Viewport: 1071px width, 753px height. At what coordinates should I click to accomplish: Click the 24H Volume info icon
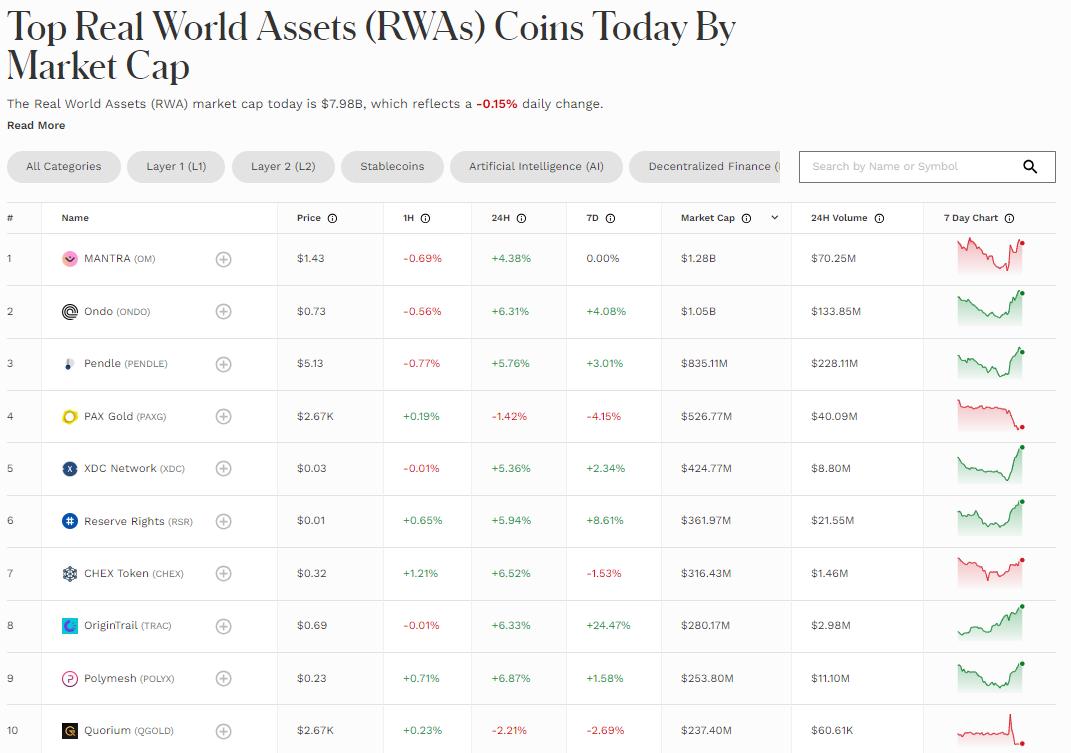tap(880, 219)
